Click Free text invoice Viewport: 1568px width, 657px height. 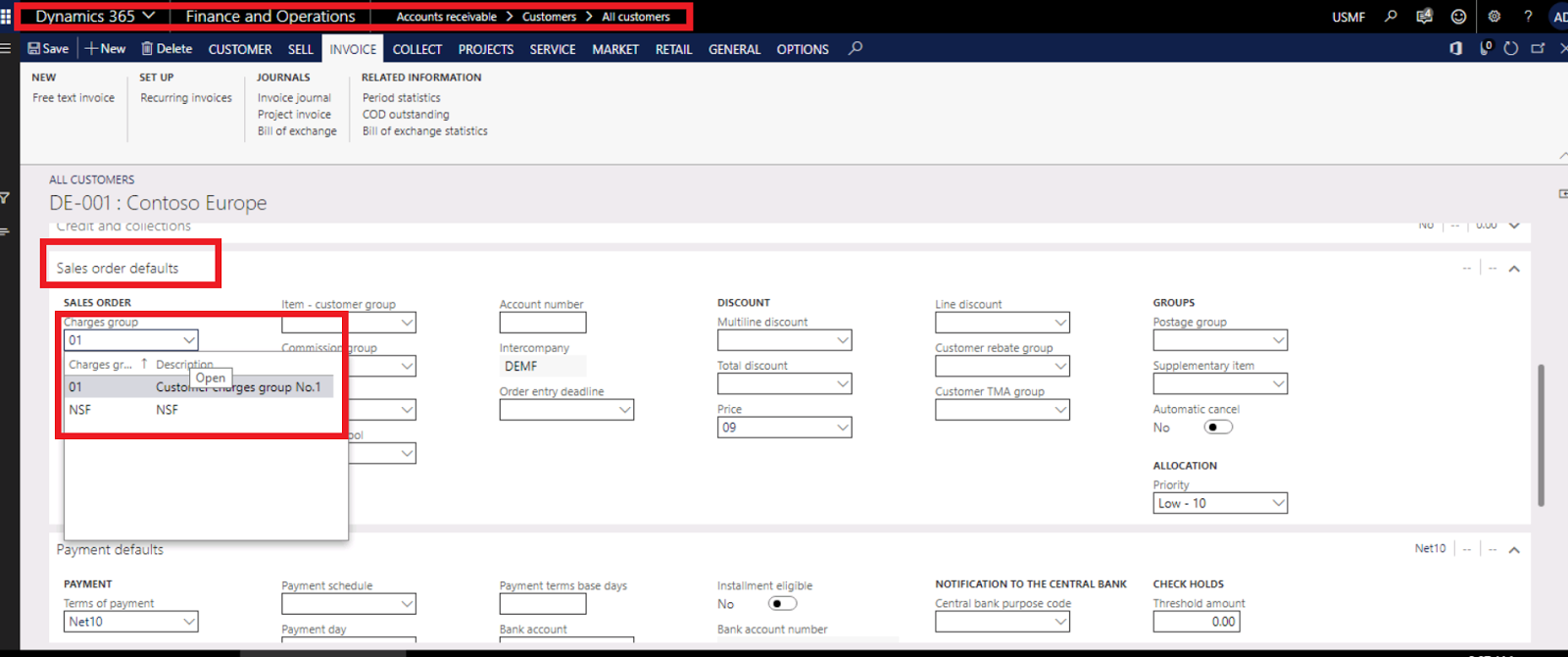point(73,98)
